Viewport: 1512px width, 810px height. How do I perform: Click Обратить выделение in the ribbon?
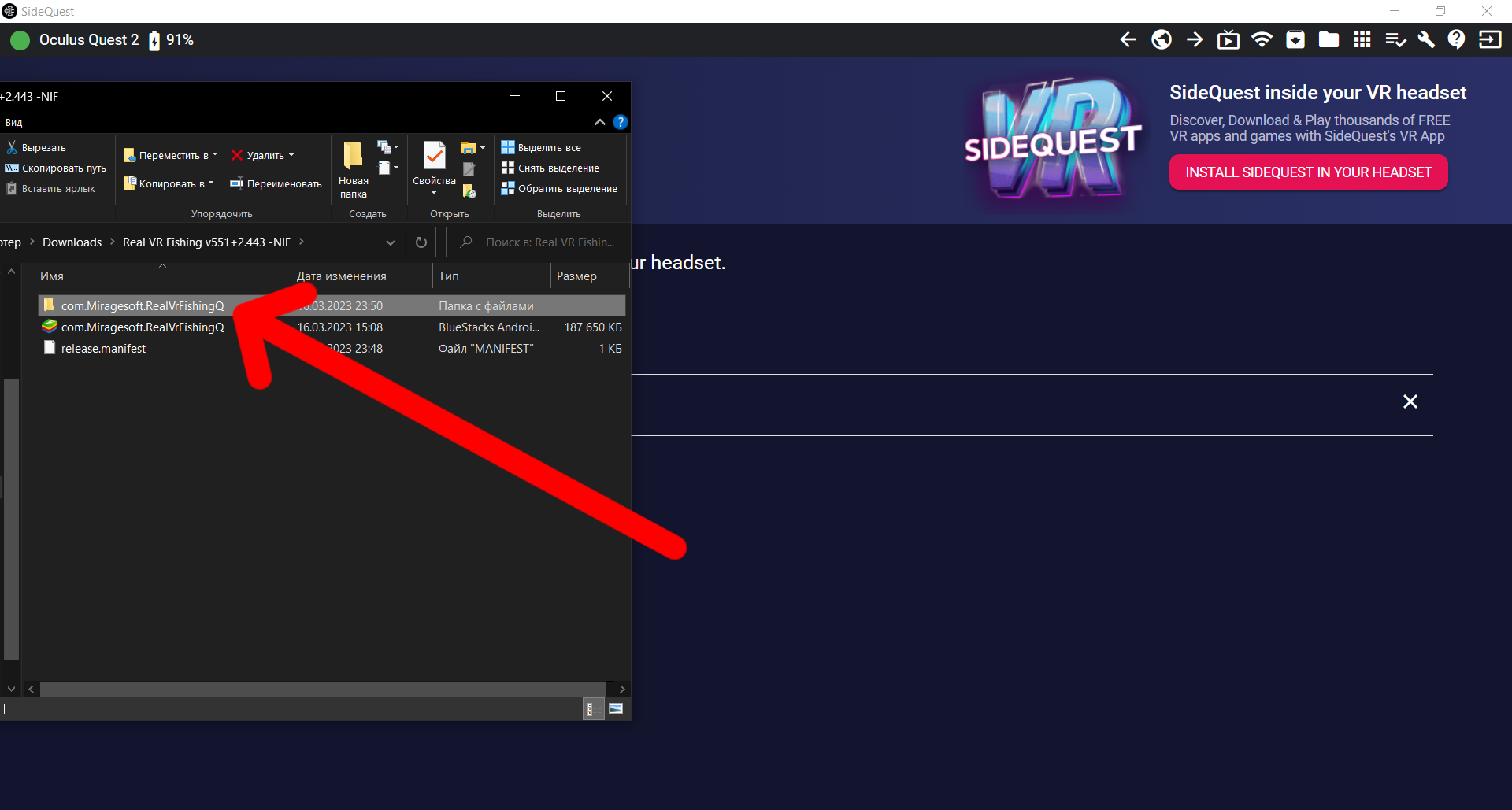(x=559, y=189)
